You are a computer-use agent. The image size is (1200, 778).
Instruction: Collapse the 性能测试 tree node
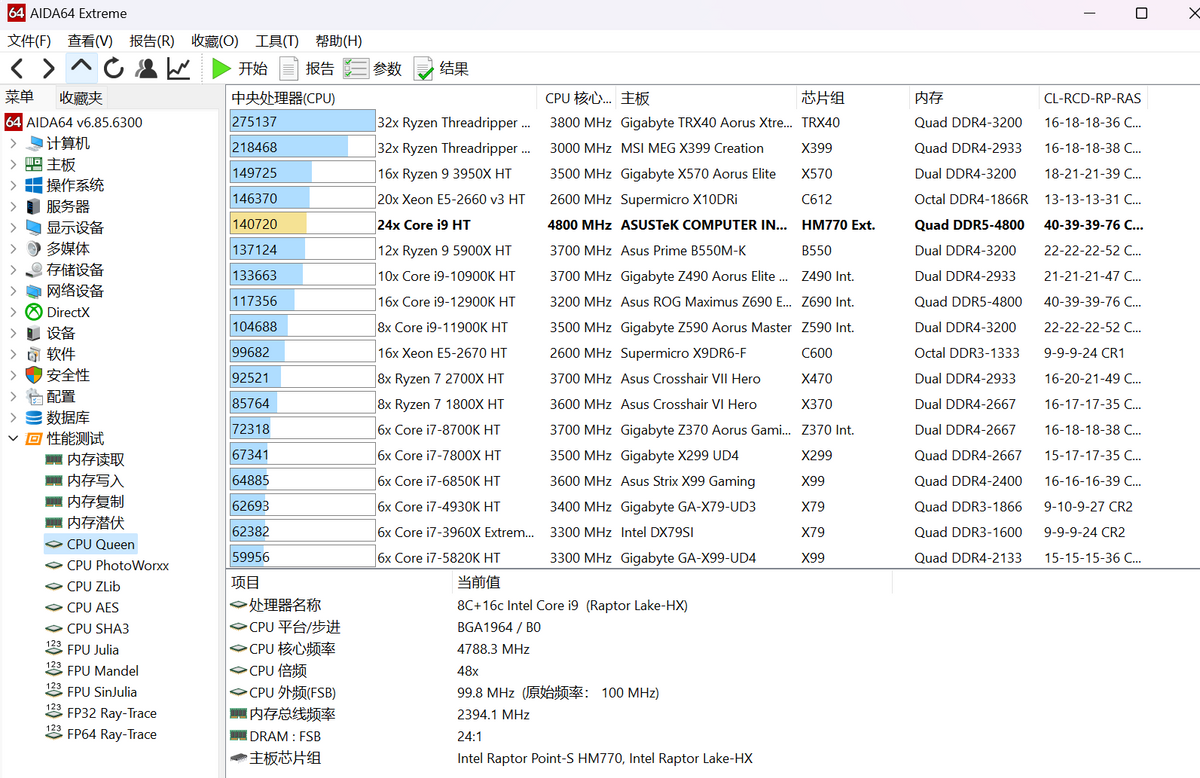12,438
